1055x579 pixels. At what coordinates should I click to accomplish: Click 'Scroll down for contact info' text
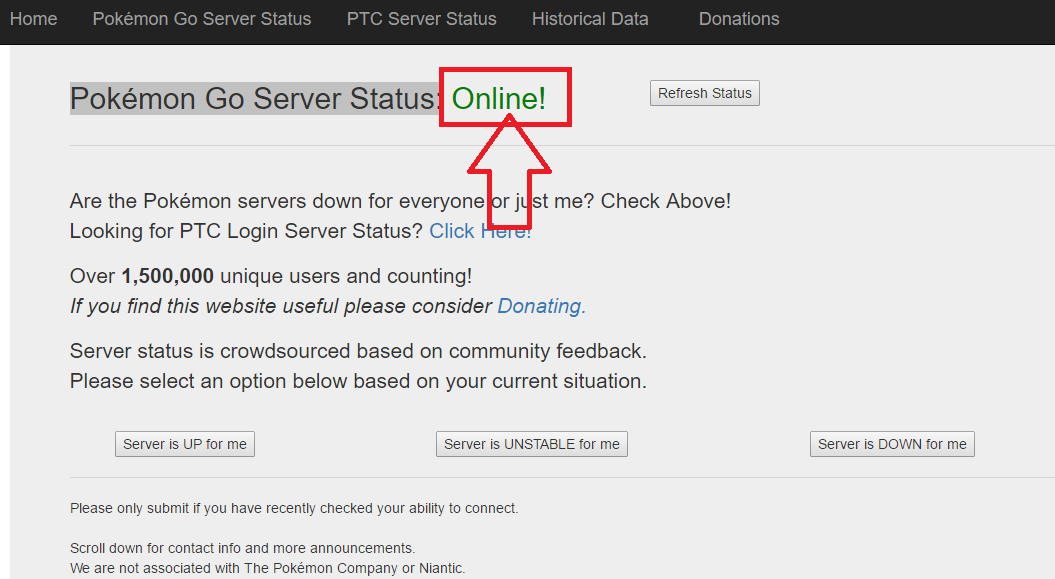[242, 548]
